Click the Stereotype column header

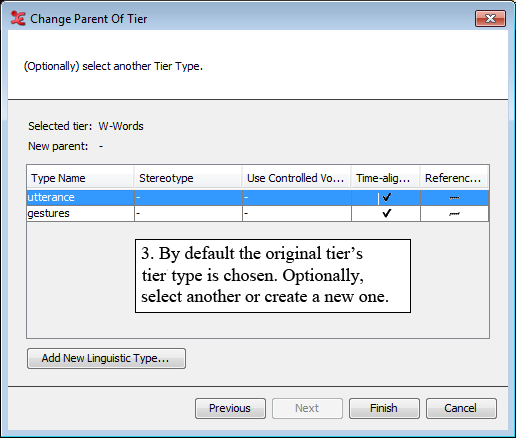click(188, 178)
